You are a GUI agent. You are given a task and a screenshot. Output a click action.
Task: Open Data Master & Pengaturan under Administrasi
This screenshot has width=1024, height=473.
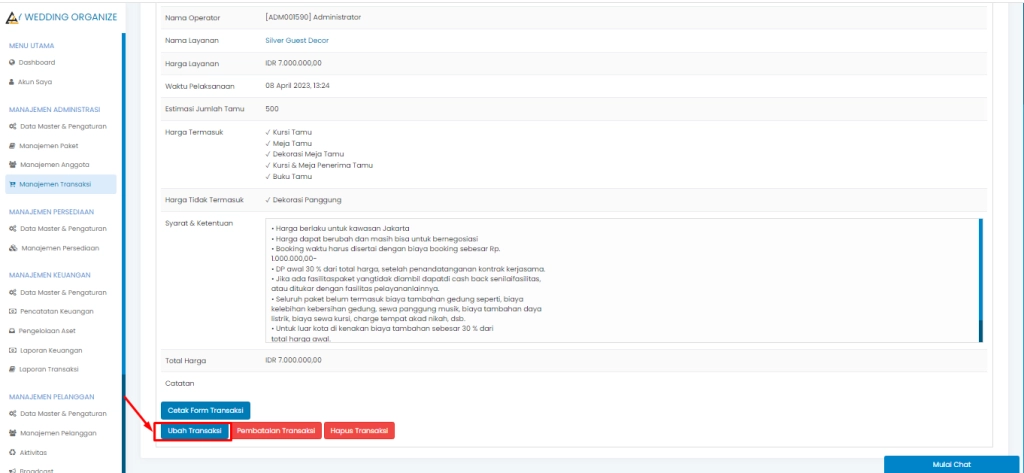pyautogui.click(x=64, y=127)
